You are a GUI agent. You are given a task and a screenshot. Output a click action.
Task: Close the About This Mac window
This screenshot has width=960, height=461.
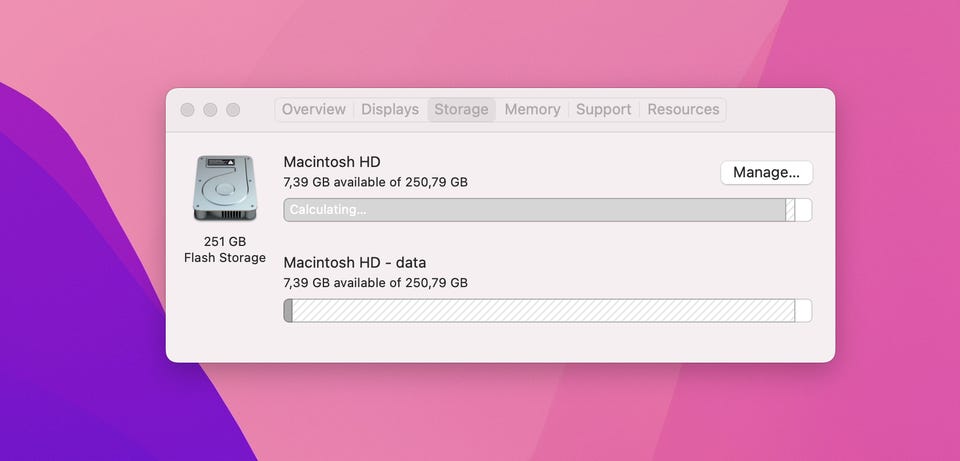(187, 109)
